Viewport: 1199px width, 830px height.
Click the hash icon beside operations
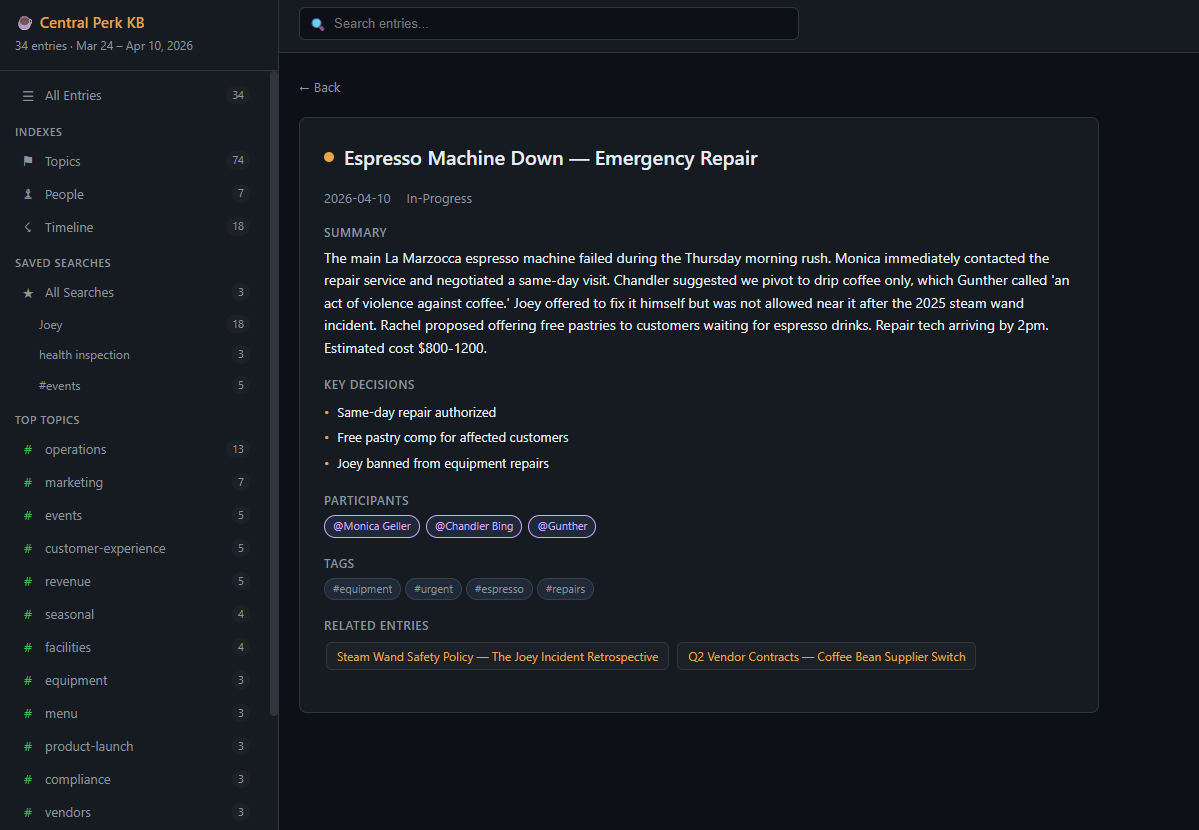tap(28, 450)
